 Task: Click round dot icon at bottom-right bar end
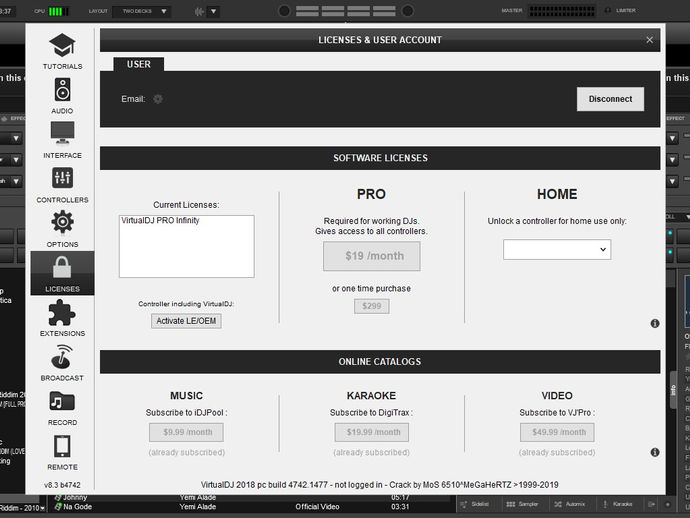click(668, 504)
